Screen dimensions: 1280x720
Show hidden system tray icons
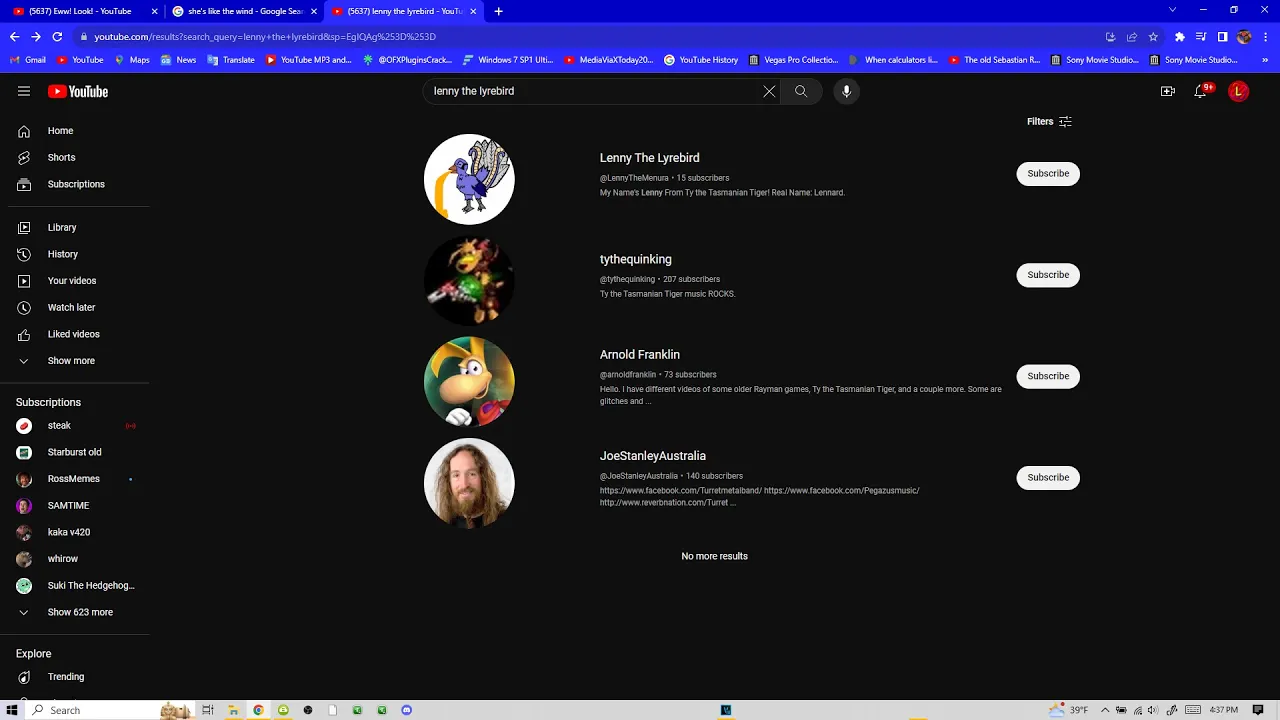coord(1105,710)
